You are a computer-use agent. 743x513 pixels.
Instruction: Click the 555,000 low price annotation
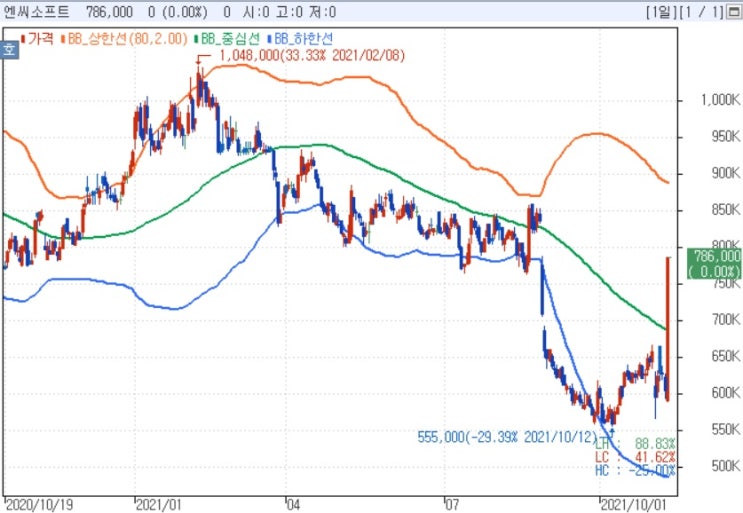click(507, 437)
